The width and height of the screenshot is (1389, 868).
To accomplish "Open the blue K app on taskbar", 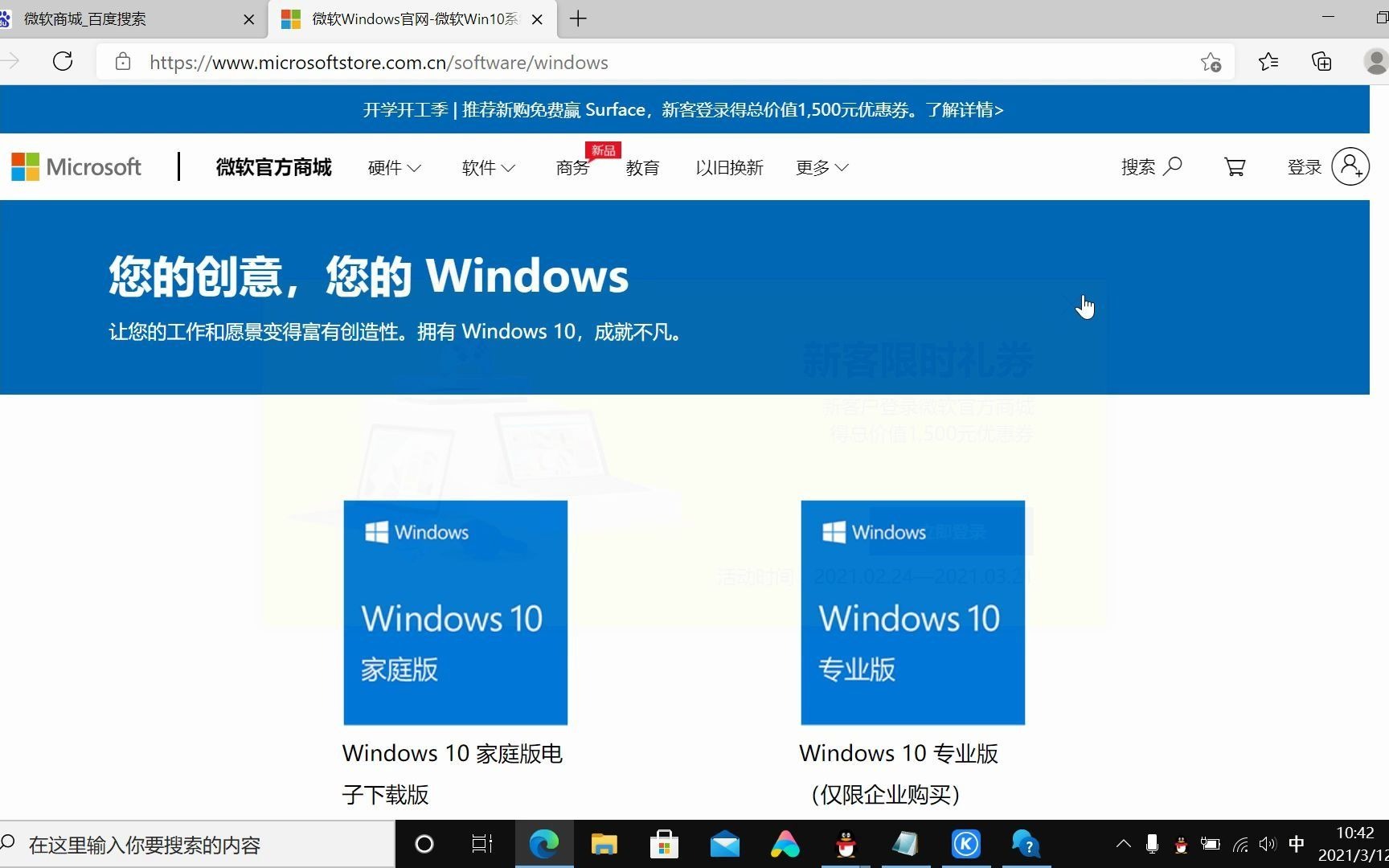I will [x=965, y=844].
